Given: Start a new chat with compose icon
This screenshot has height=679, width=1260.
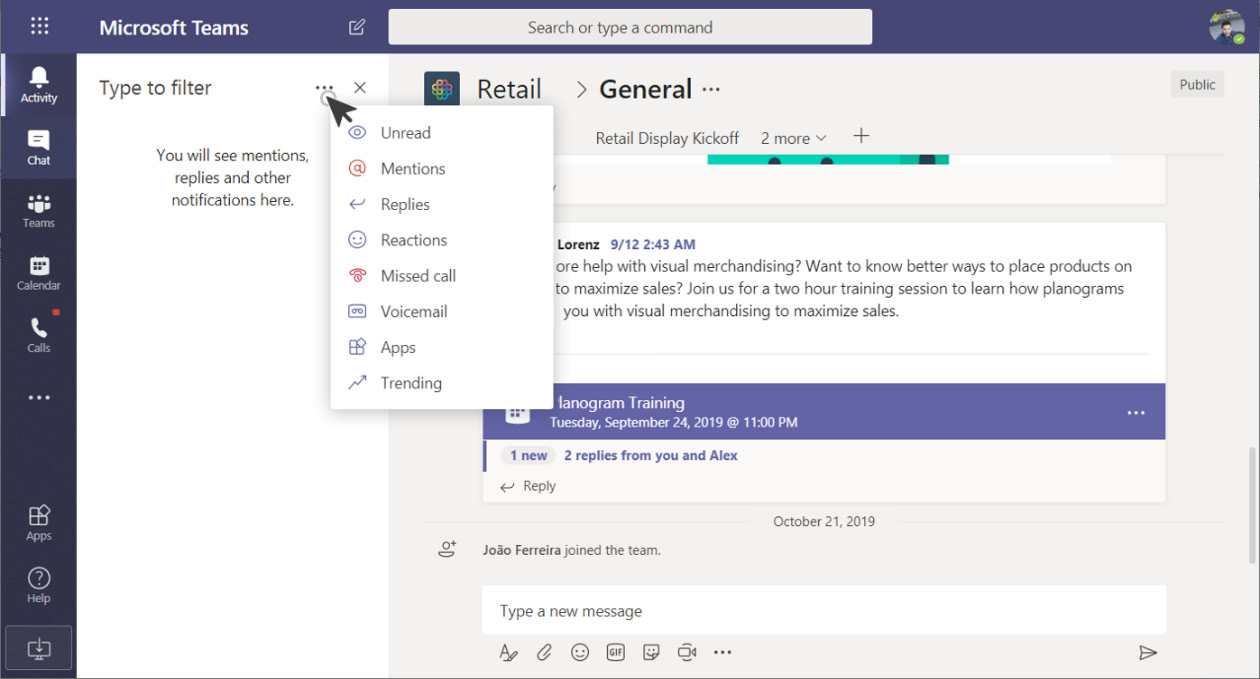Looking at the screenshot, I should (x=357, y=27).
